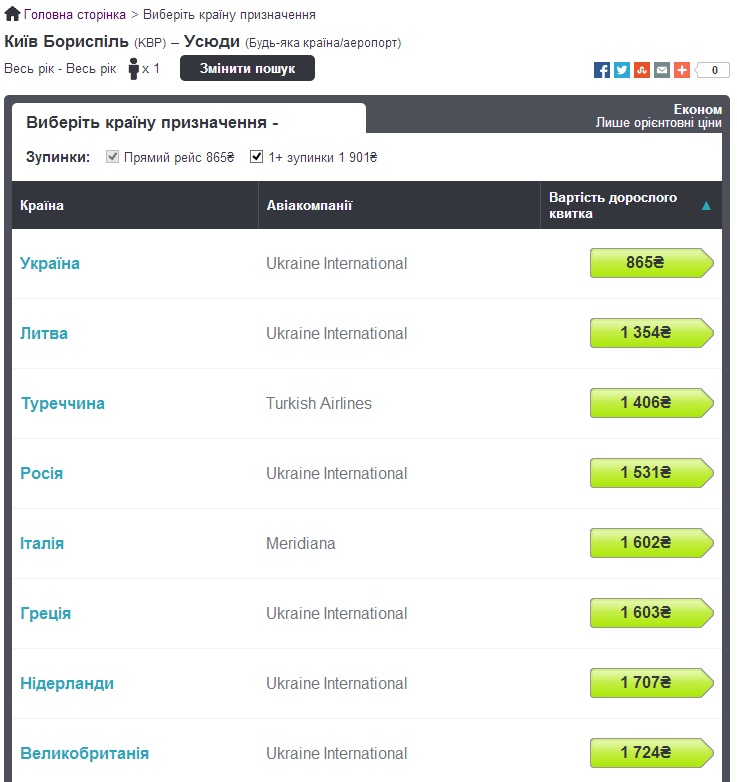This screenshot has width=737, height=782.
Task: Click the passenger person icon
Action: tap(134, 69)
